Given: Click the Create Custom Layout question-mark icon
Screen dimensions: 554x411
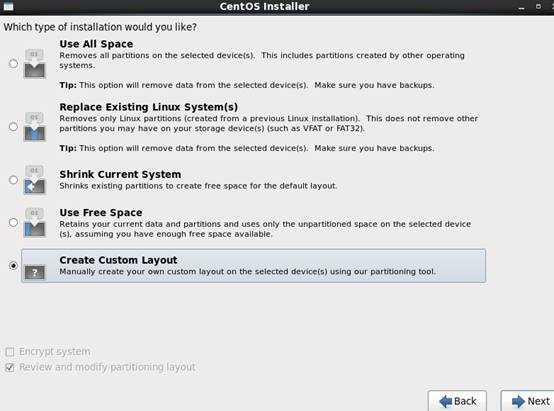Looking at the screenshot, I should 35,272.
